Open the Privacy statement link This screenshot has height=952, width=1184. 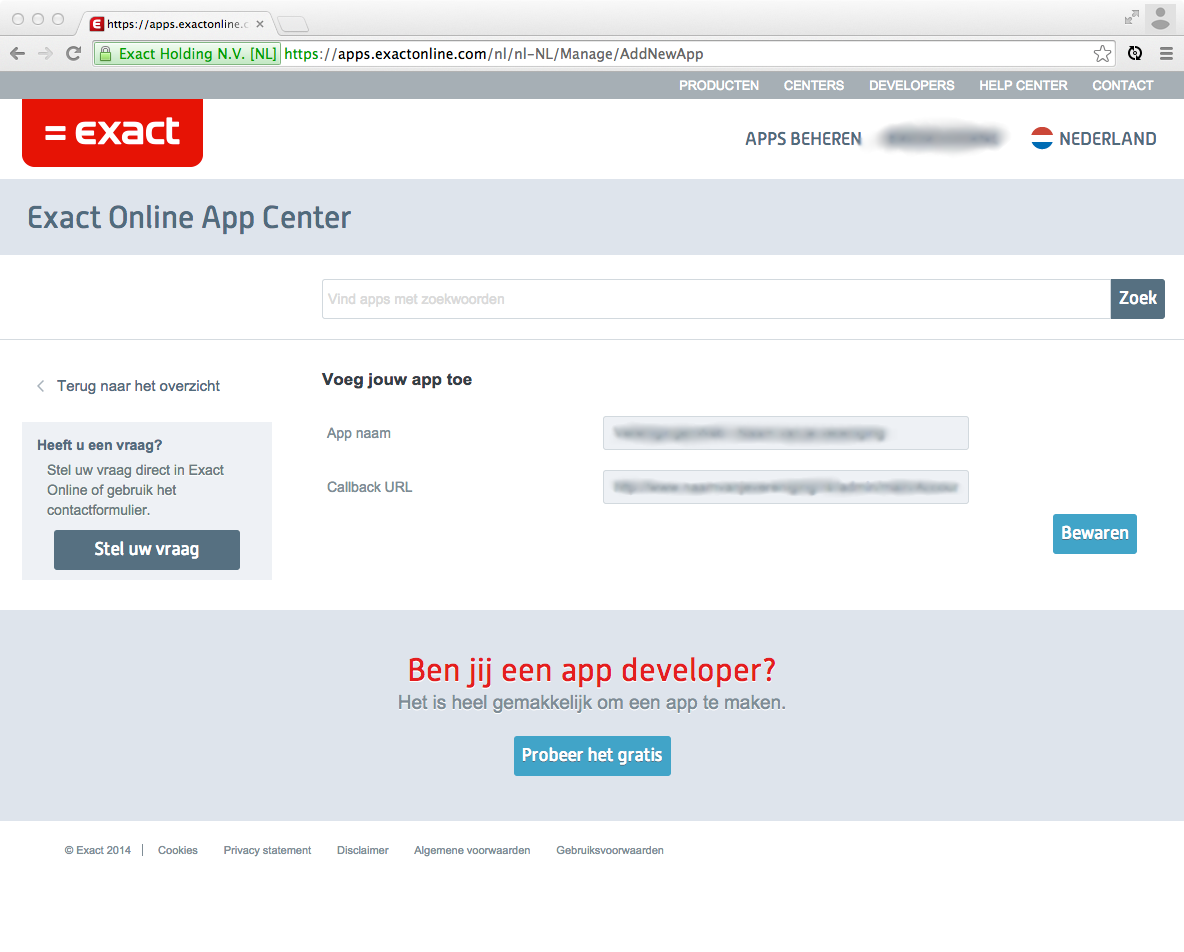pos(267,850)
